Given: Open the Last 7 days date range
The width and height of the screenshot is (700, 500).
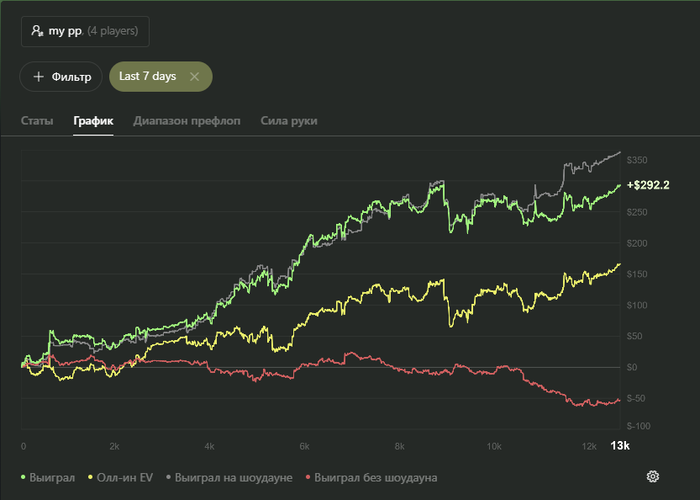Looking at the screenshot, I should coord(145,76).
